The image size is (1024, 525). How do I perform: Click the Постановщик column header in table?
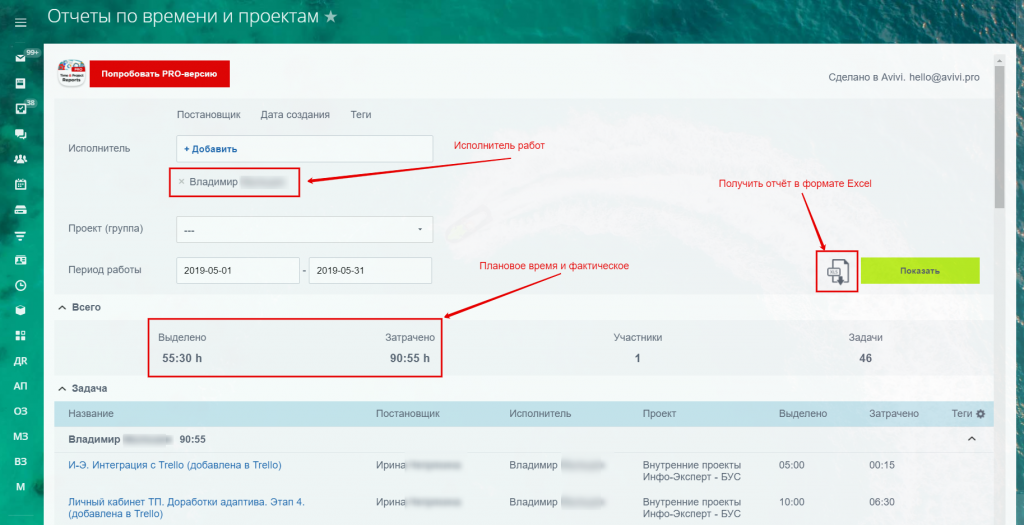[x=408, y=413]
